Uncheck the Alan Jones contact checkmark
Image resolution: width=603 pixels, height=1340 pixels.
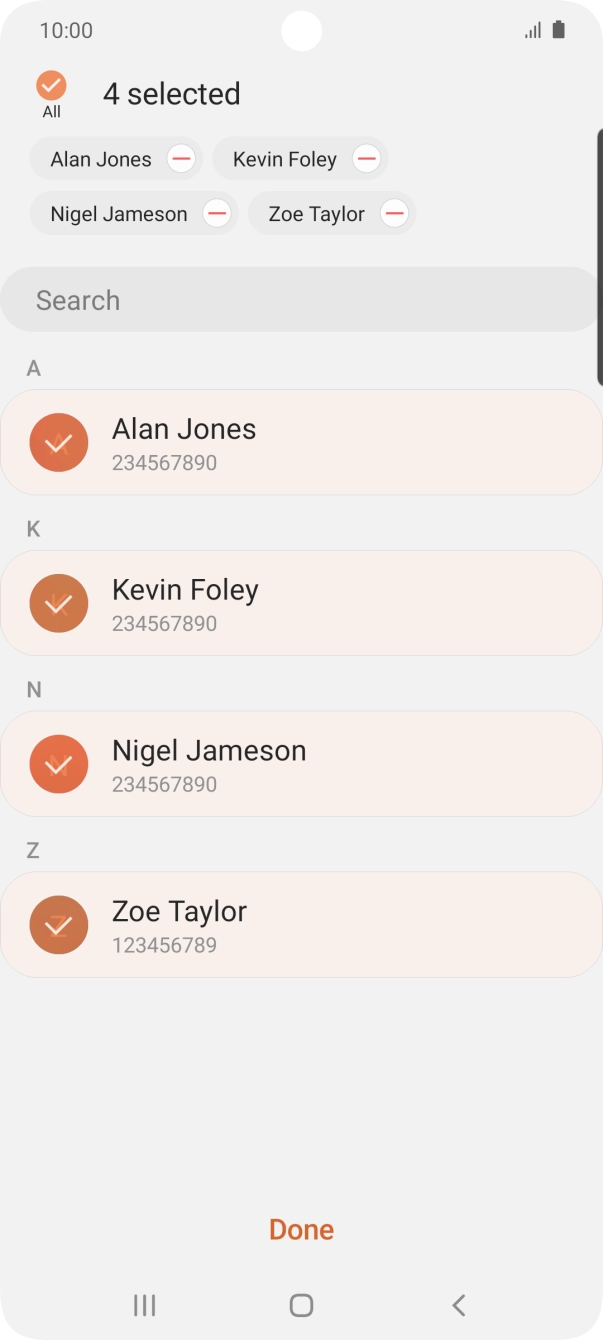coord(59,442)
